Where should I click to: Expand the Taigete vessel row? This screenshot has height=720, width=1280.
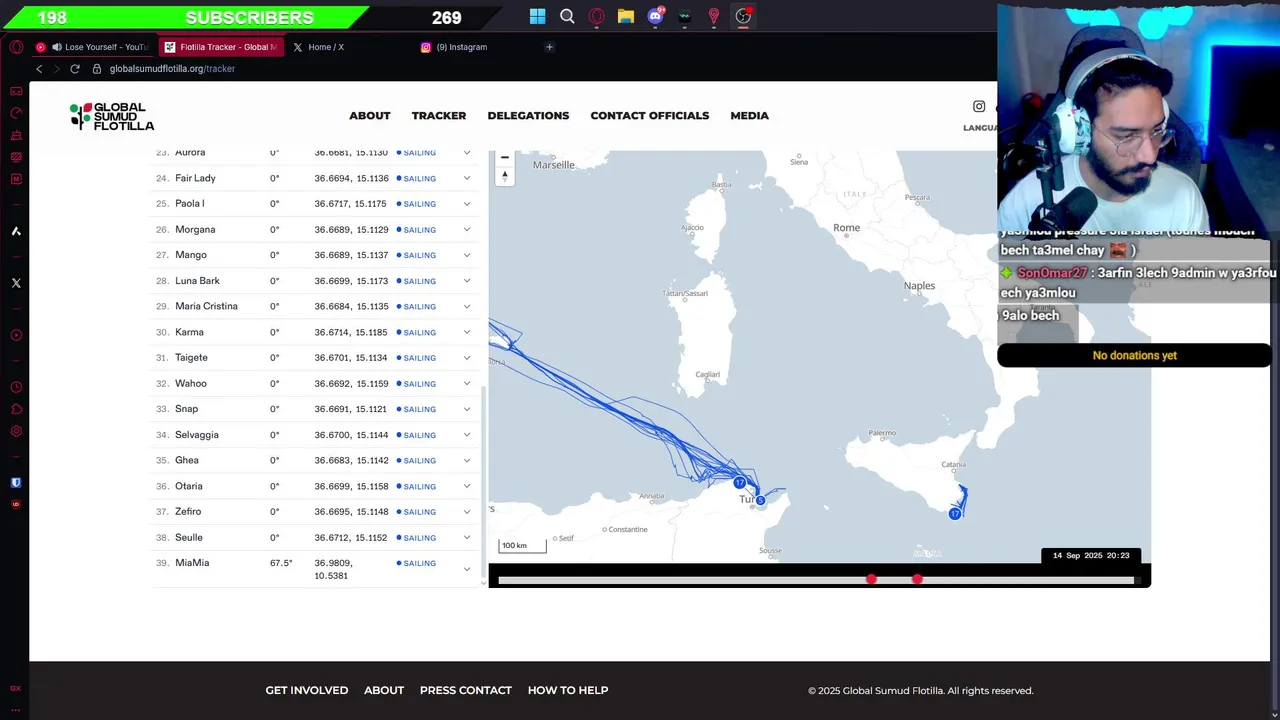pos(467,358)
